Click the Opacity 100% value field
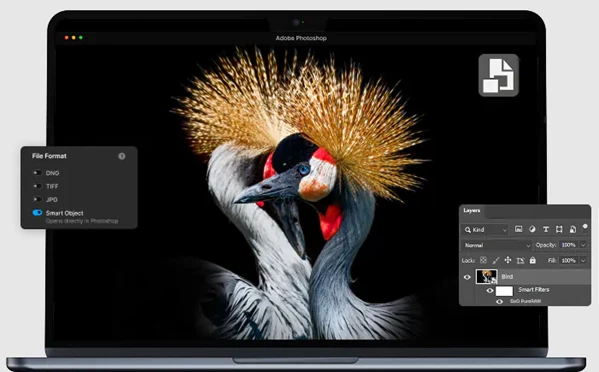The width and height of the screenshot is (599, 372). (568, 245)
